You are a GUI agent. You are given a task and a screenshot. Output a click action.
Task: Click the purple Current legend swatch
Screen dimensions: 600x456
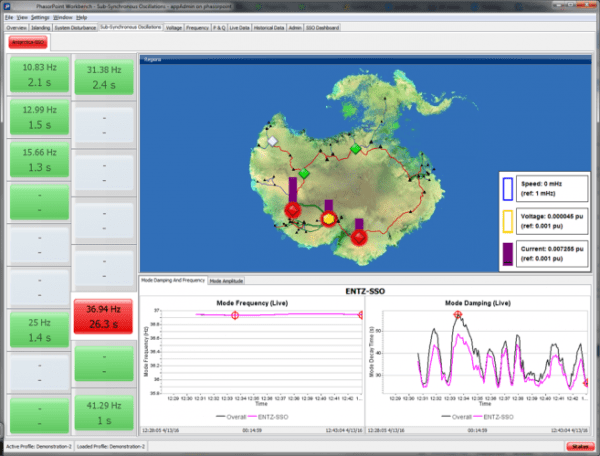pyautogui.click(x=507, y=254)
